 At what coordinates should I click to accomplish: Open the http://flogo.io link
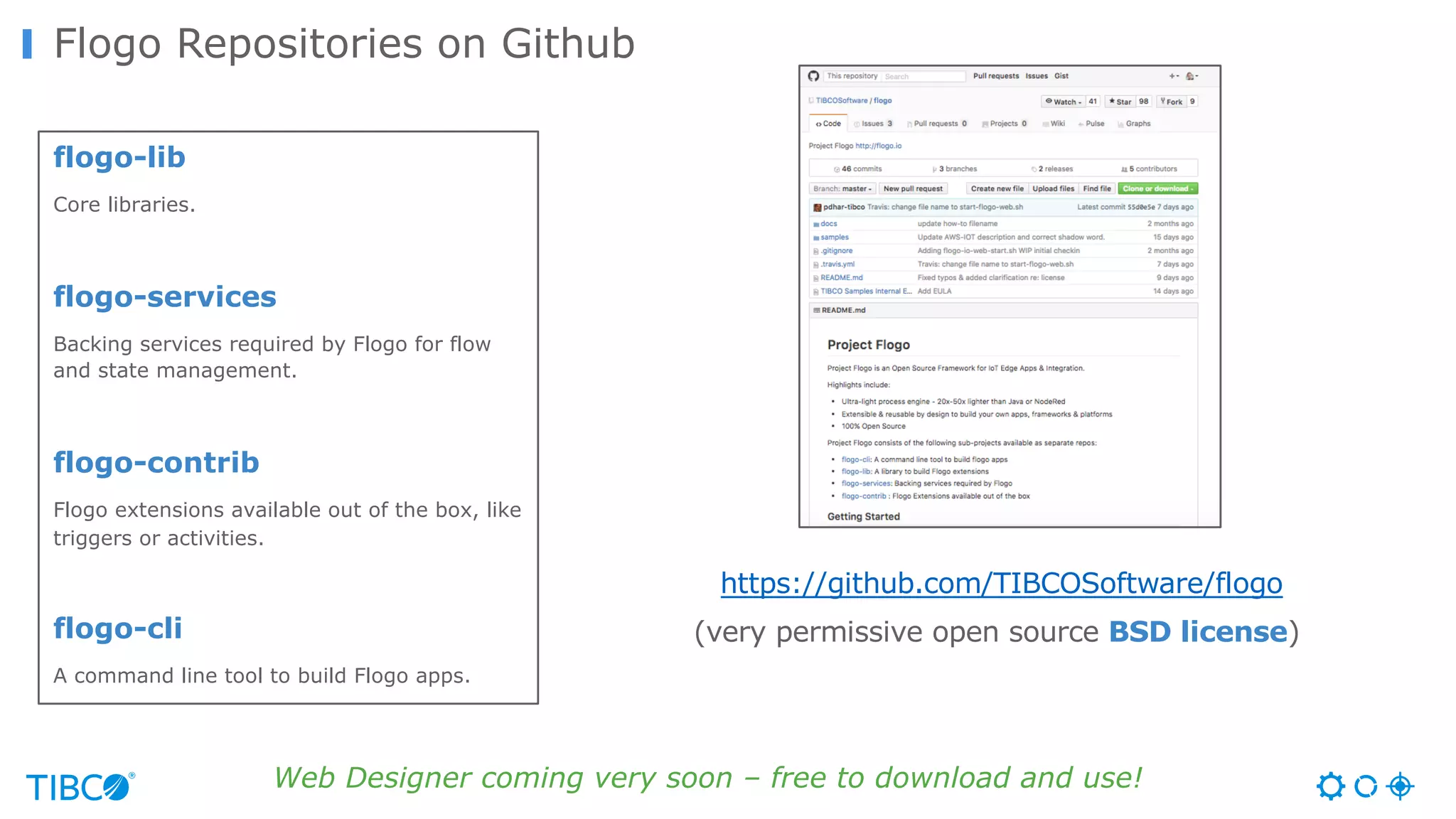click(878, 146)
